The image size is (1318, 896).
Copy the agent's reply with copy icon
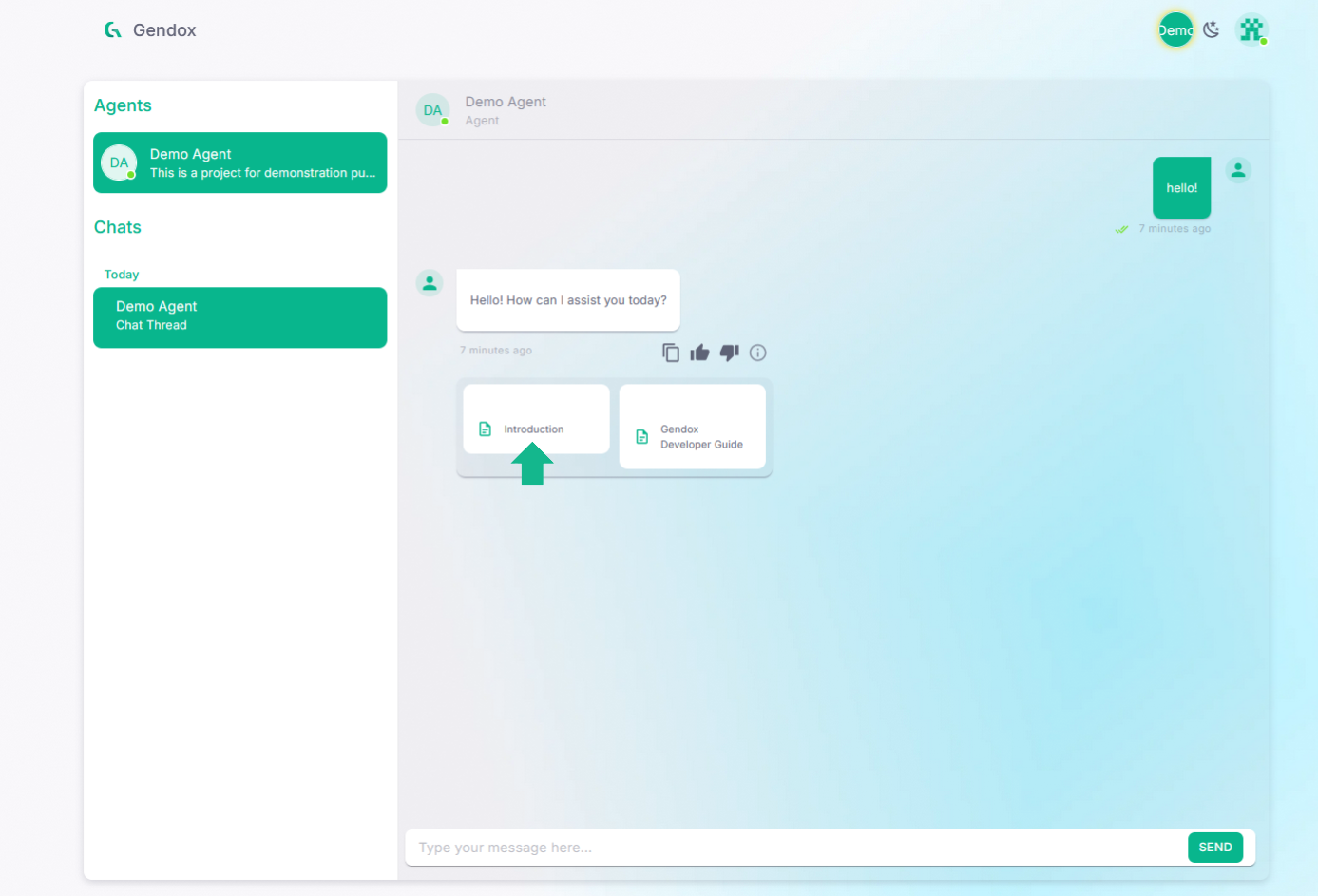tap(671, 353)
